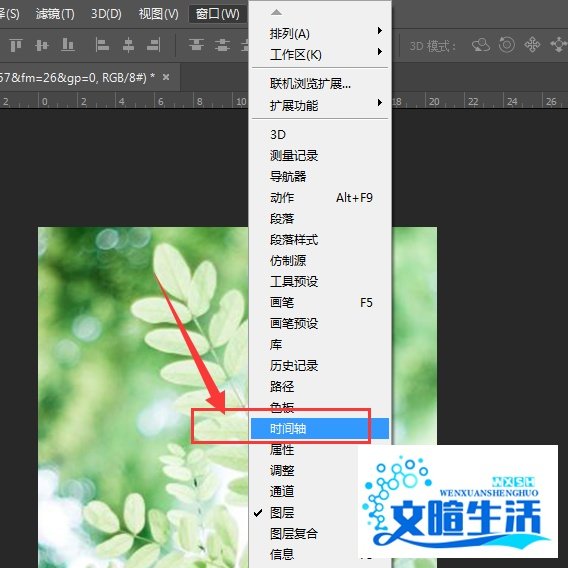
Task: Open the 色板 panel
Action: click(320, 408)
